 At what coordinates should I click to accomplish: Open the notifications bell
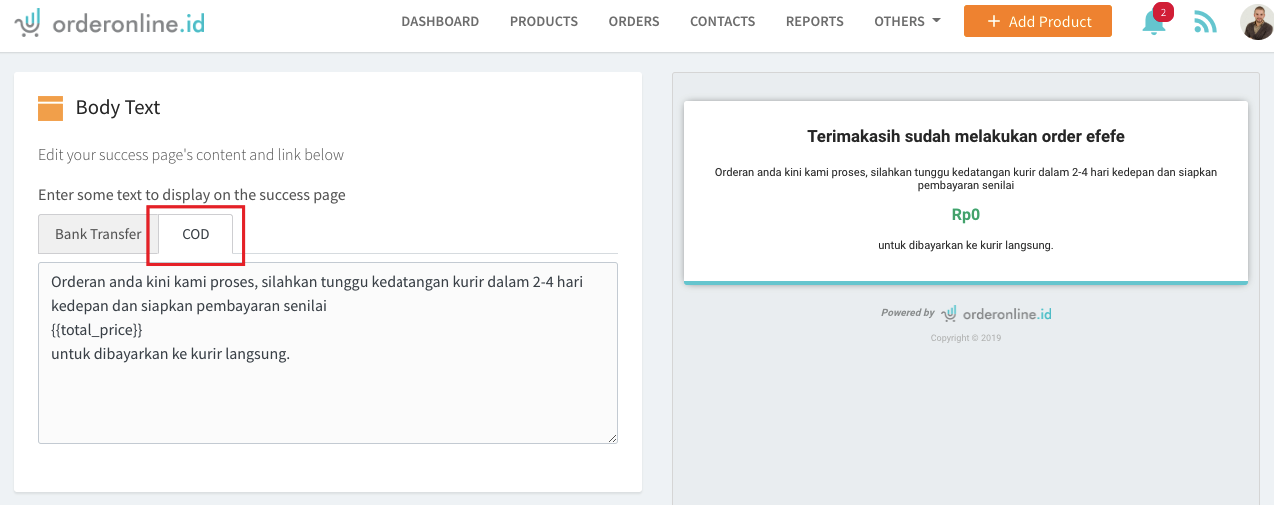1153,23
